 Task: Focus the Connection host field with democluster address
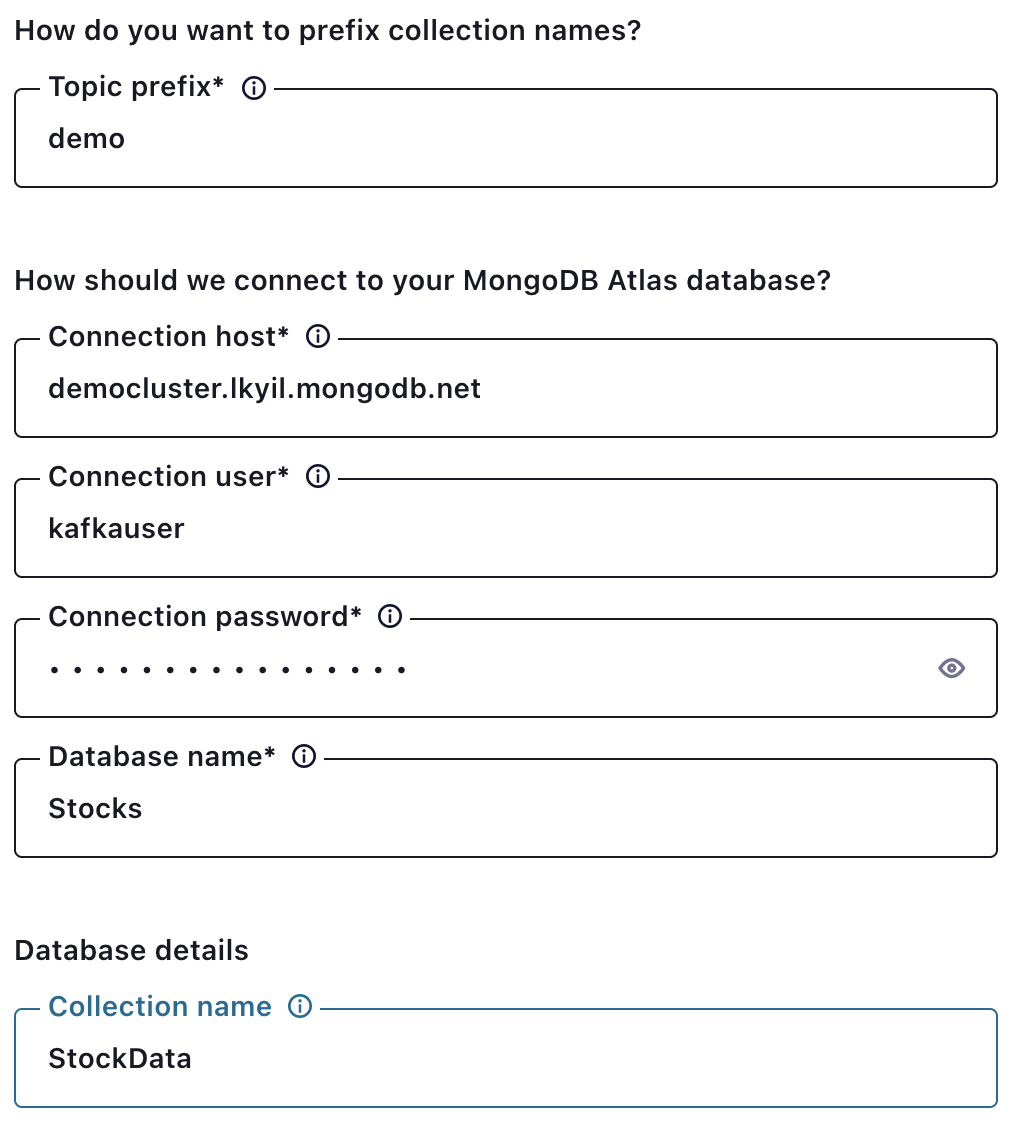coord(505,389)
